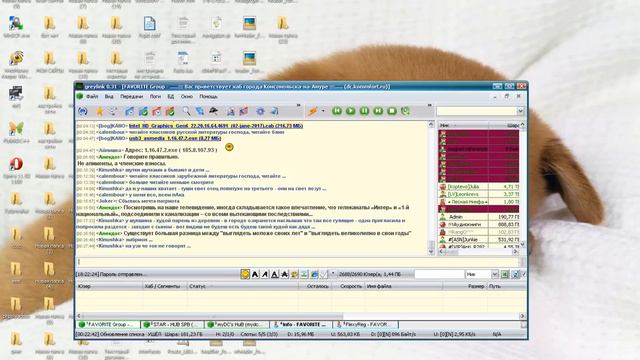Click the Слоты: 5/5 status bar entry
Viewport: 640px width, 360px height.
click(260, 334)
